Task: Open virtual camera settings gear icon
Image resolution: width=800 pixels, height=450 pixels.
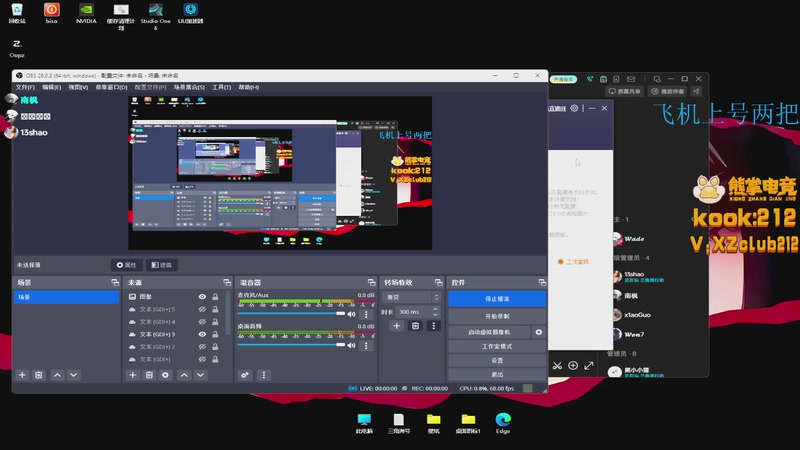Action: [539, 332]
